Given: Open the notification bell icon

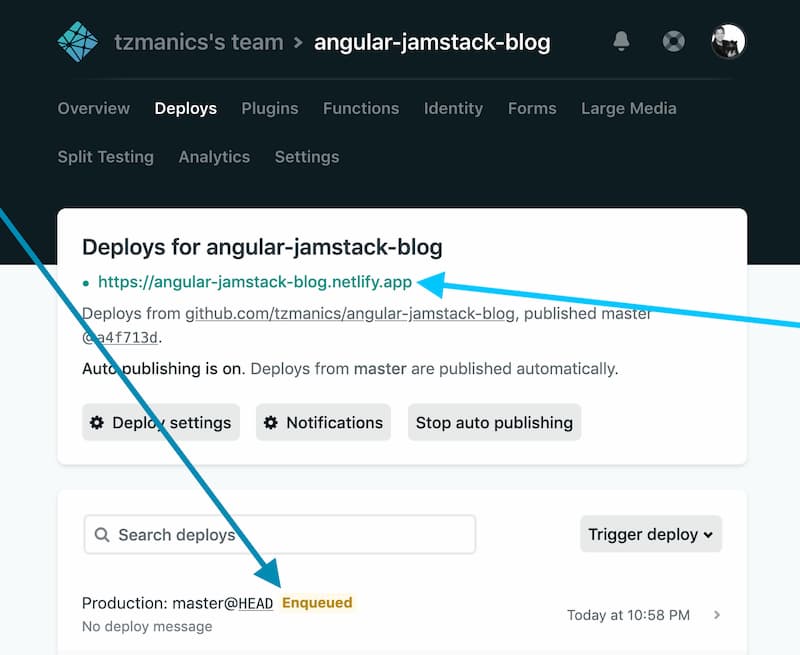Looking at the screenshot, I should (x=621, y=41).
